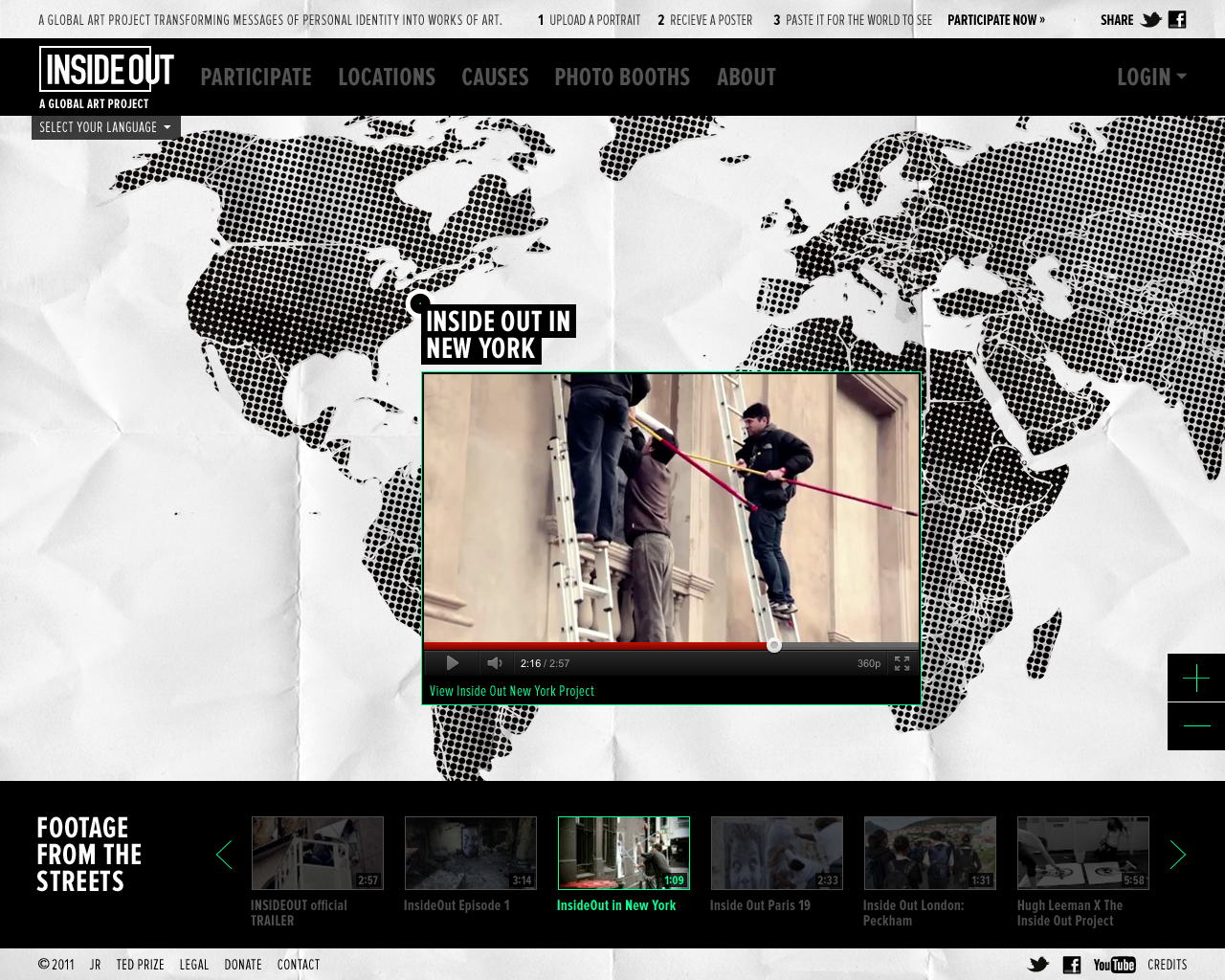Image resolution: width=1225 pixels, height=980 pixels.
Task: Change the 360p video quality setting
Action: tap(869, 663)
